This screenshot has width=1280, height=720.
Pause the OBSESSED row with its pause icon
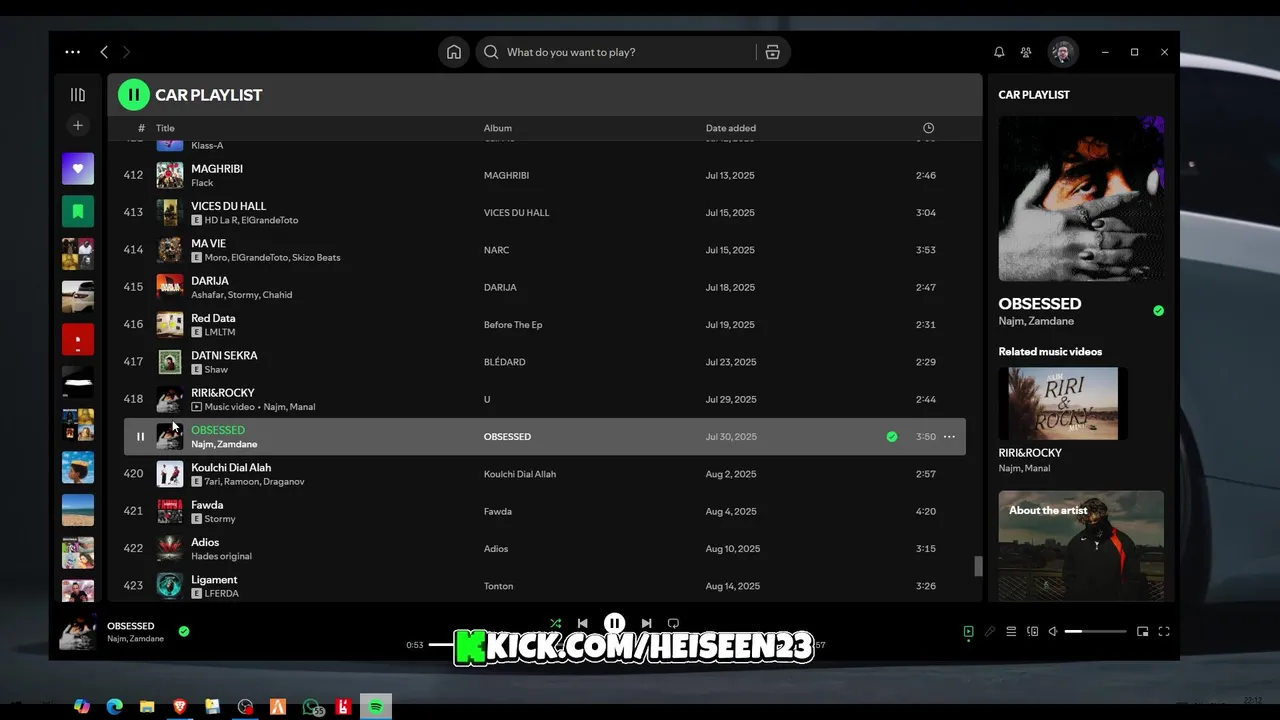tap(140, 437)
